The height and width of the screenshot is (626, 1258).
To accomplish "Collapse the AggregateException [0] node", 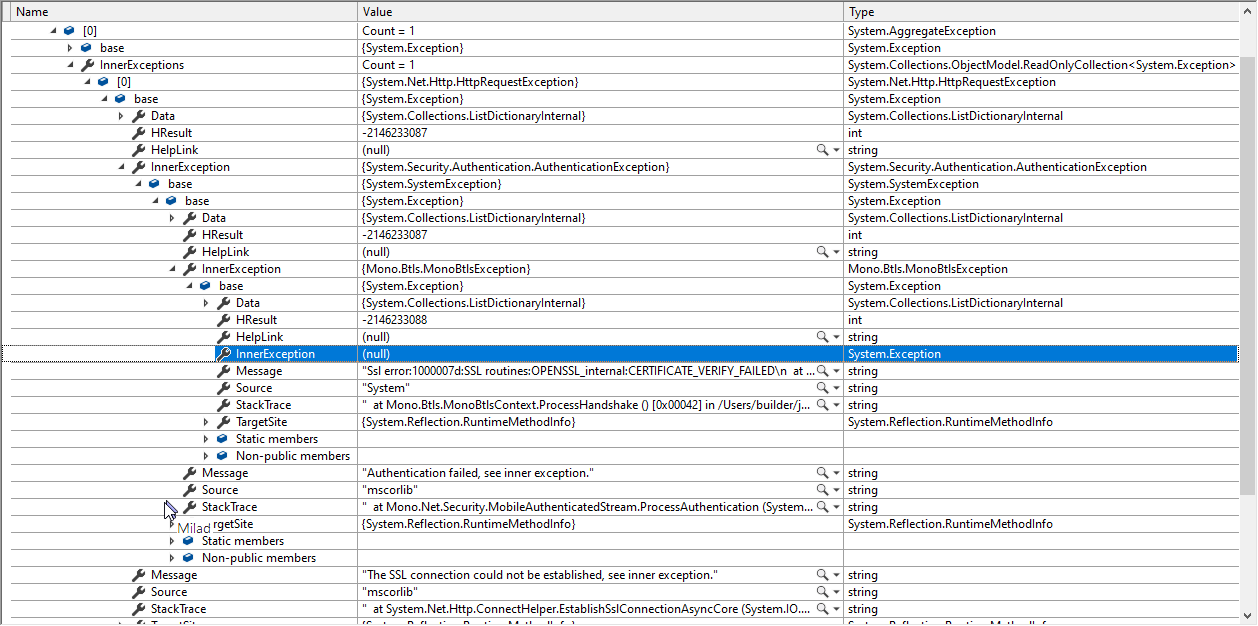I will click(53, 31).
